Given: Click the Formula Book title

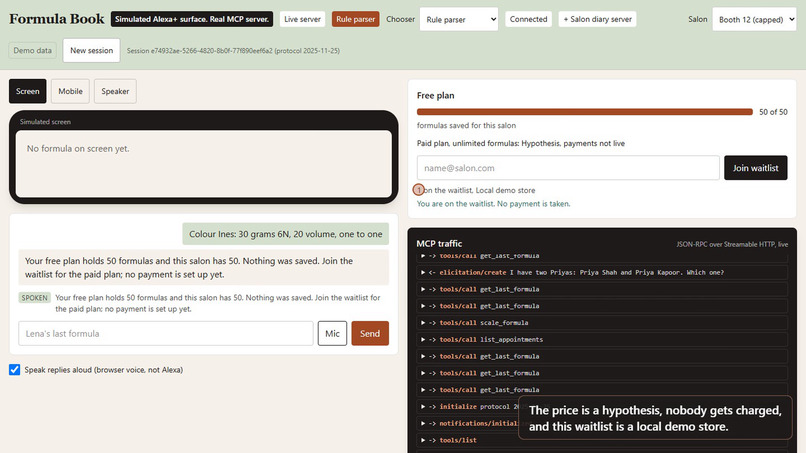Looking at the screenshot, I should point(57,19).
